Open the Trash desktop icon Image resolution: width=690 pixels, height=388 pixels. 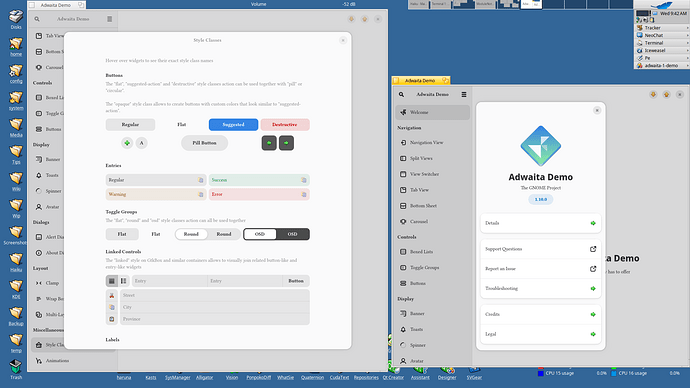(16, 369)
